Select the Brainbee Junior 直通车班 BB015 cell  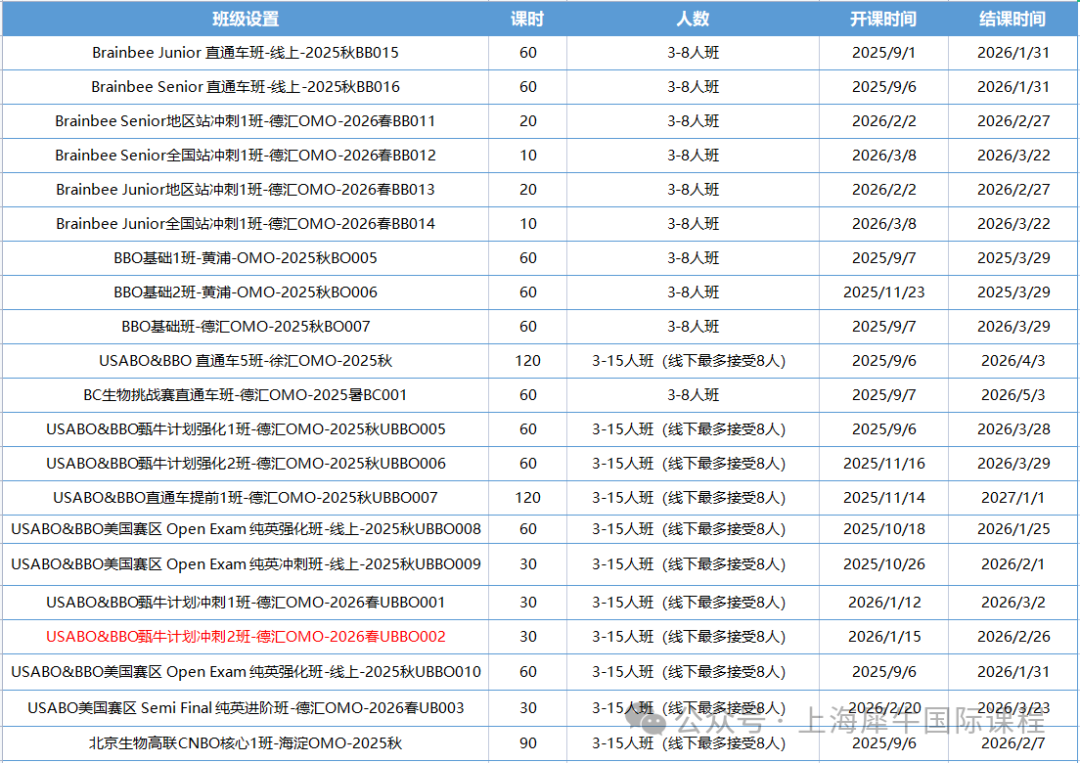click(245, 53)
